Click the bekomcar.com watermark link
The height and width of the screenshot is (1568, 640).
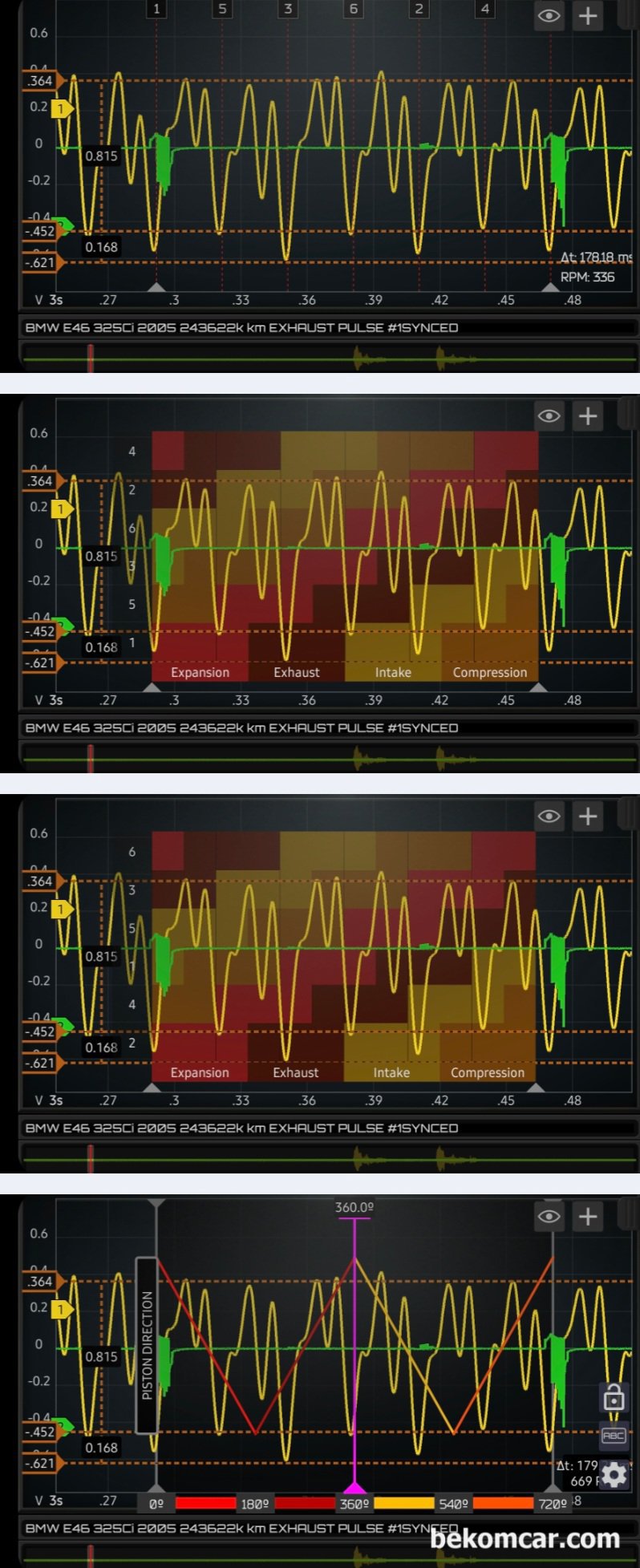pos(525,1538)
